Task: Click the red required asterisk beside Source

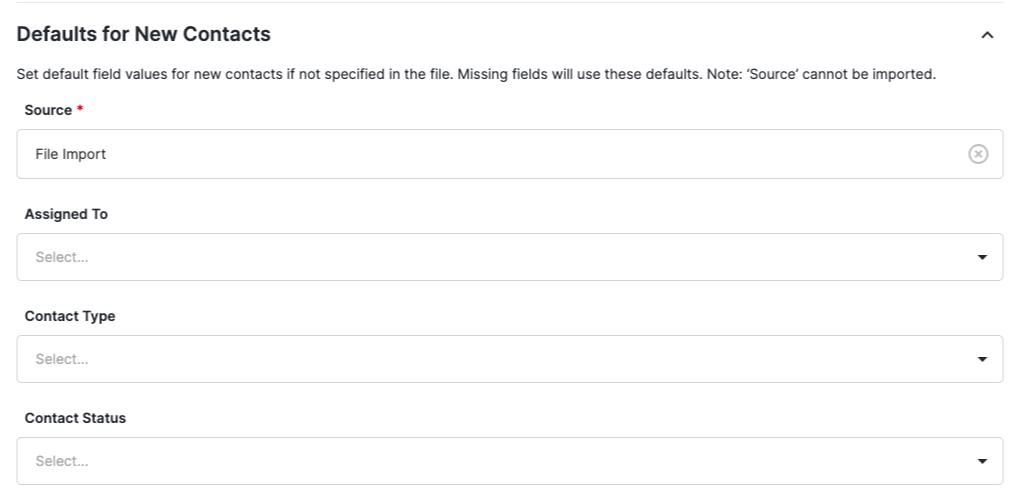Action: coord(80,109)
